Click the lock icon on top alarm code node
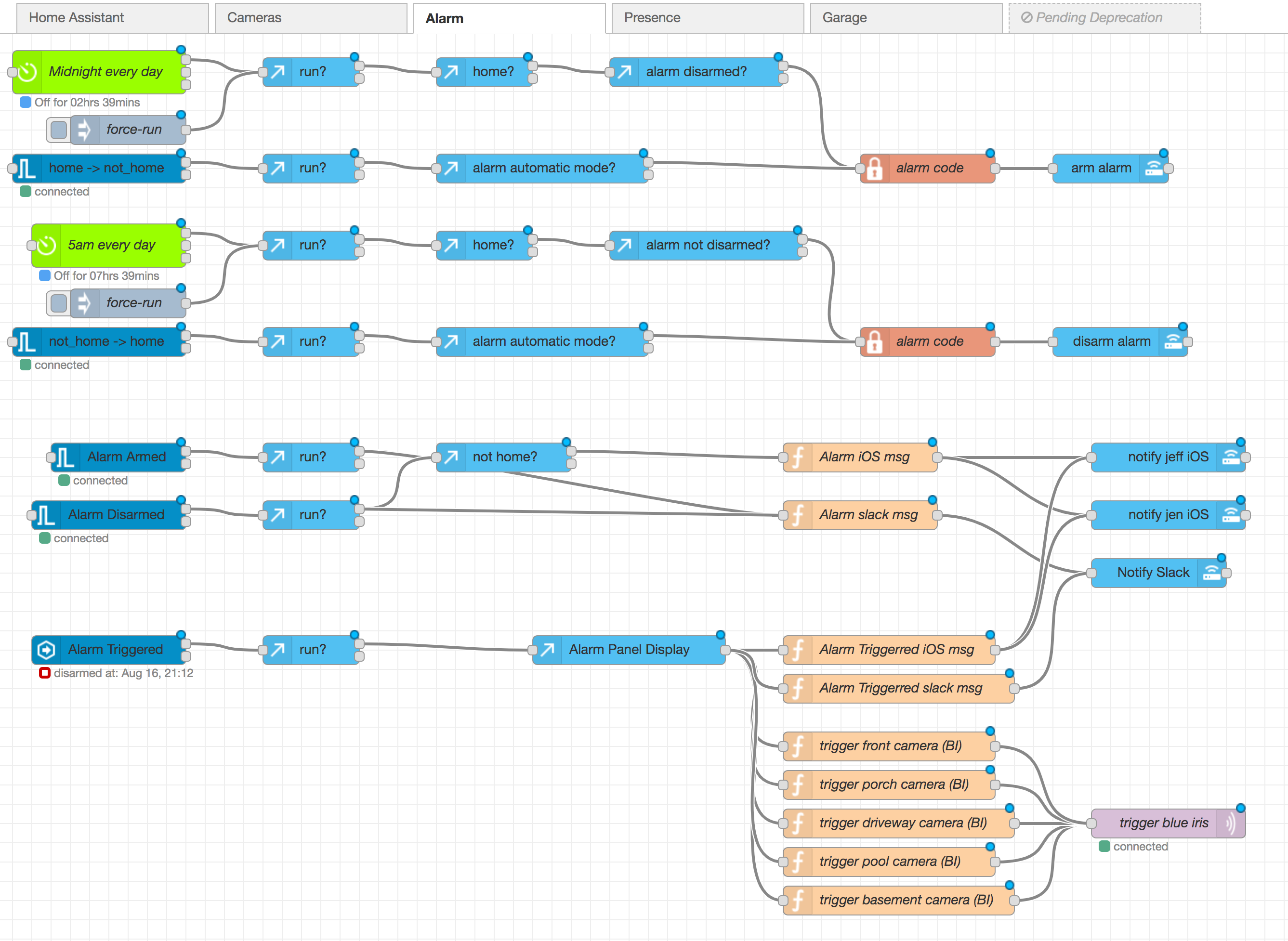 (x=875, y=169)
